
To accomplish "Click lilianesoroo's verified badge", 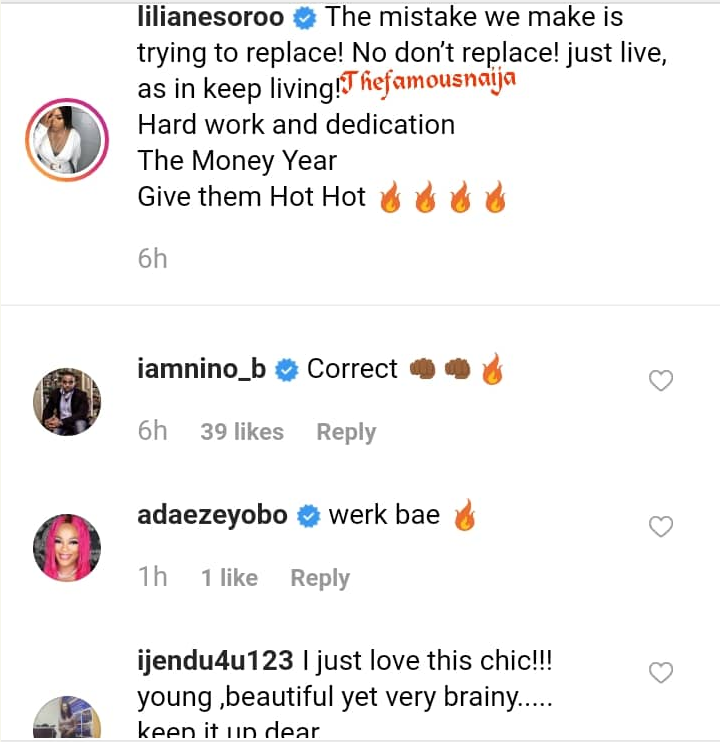I will (307, 18).
